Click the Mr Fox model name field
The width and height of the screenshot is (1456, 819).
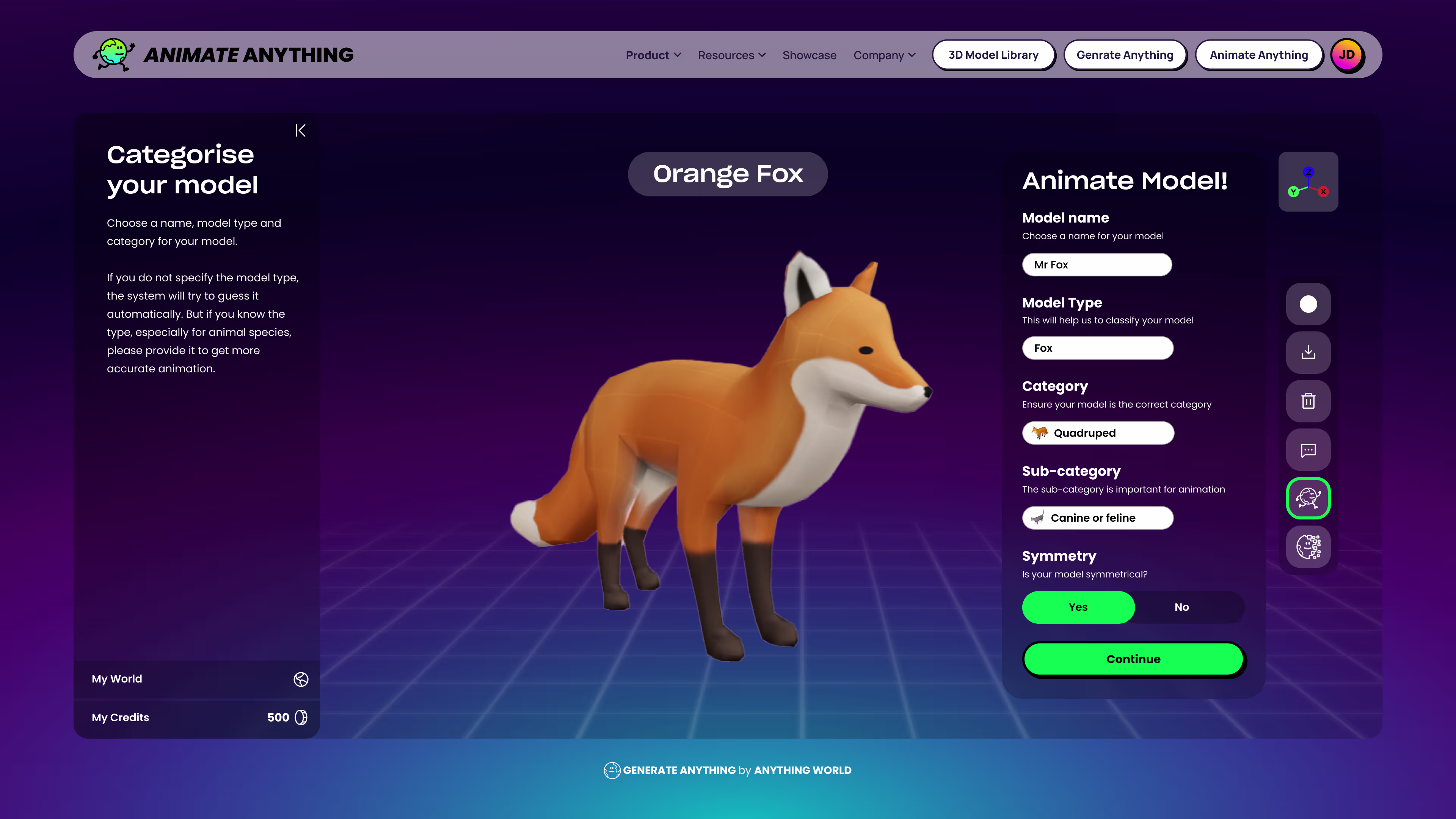point(1097,265)
